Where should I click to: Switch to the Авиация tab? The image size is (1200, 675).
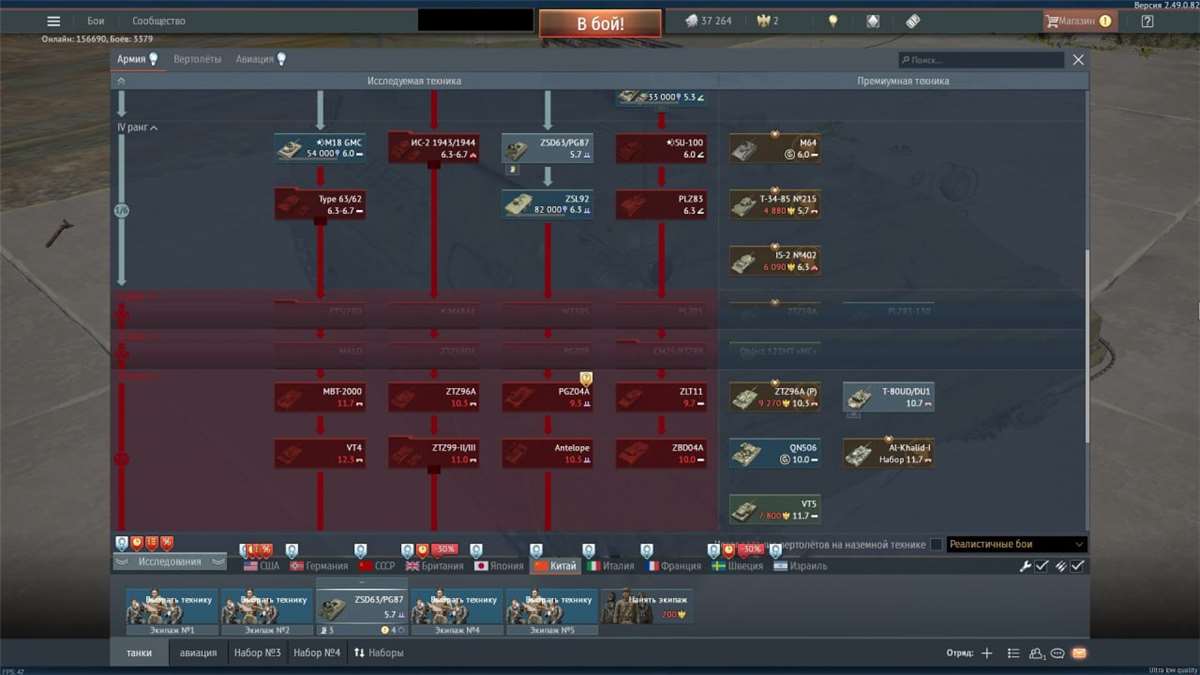point(257,59)
